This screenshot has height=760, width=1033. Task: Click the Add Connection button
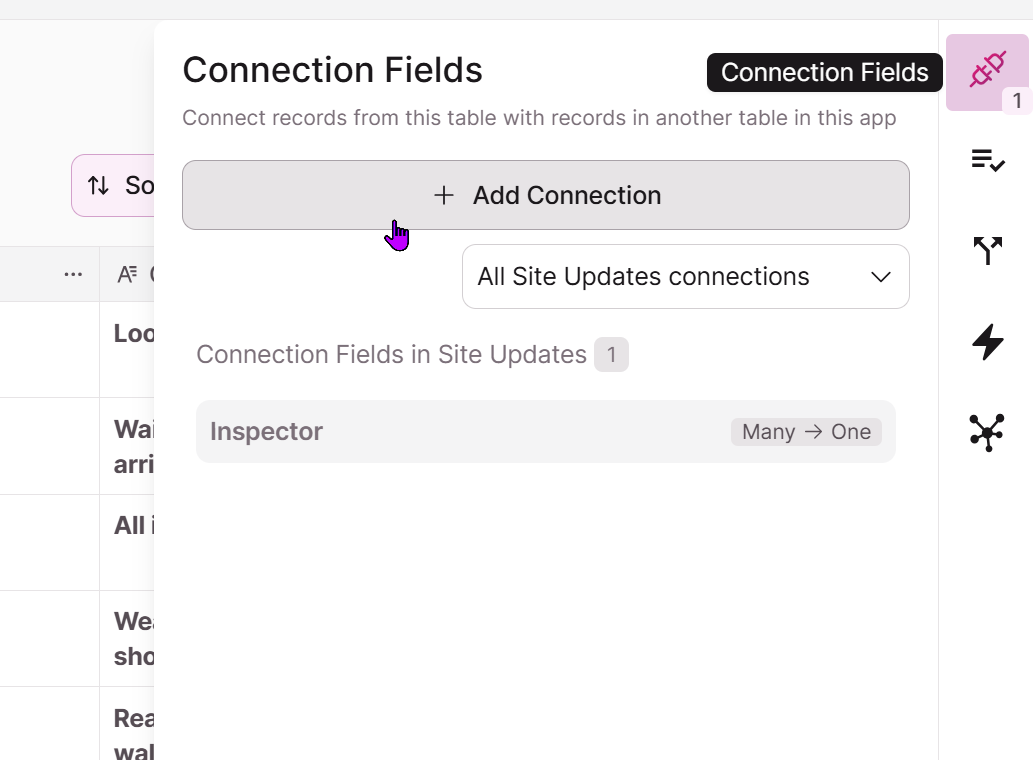coord(545,196)
